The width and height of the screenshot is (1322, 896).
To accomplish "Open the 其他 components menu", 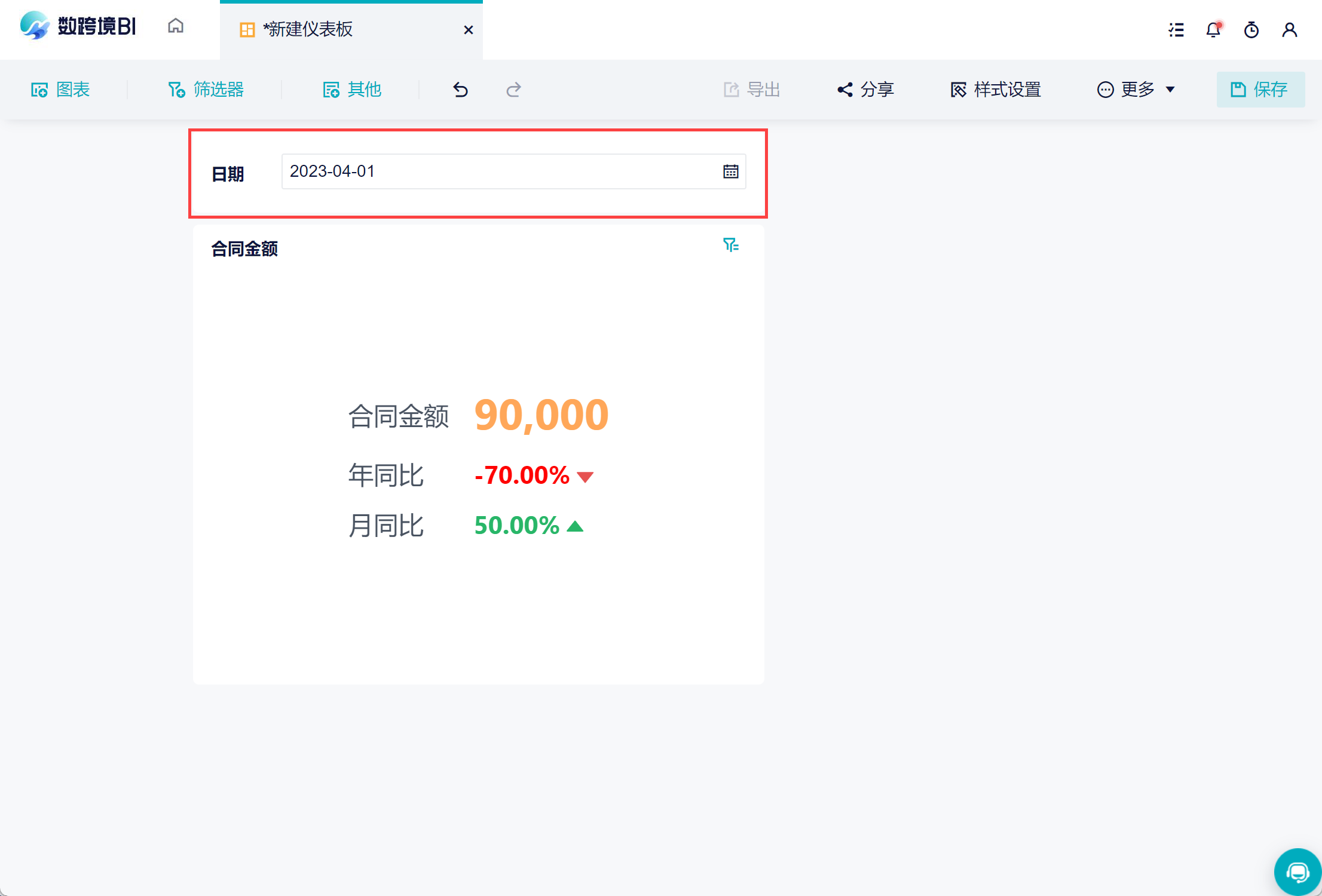I will click(x=352, y=90).
